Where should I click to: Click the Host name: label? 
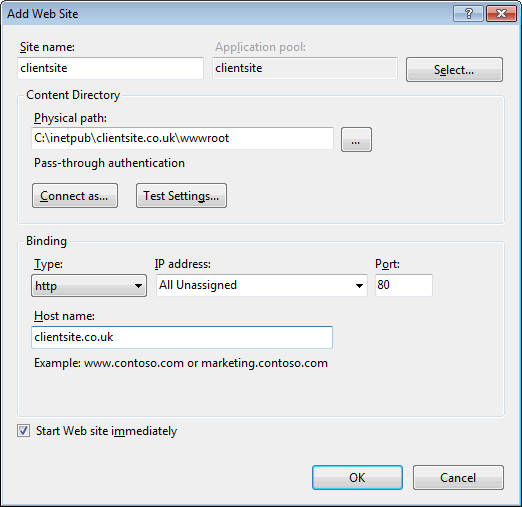(64, 316)
